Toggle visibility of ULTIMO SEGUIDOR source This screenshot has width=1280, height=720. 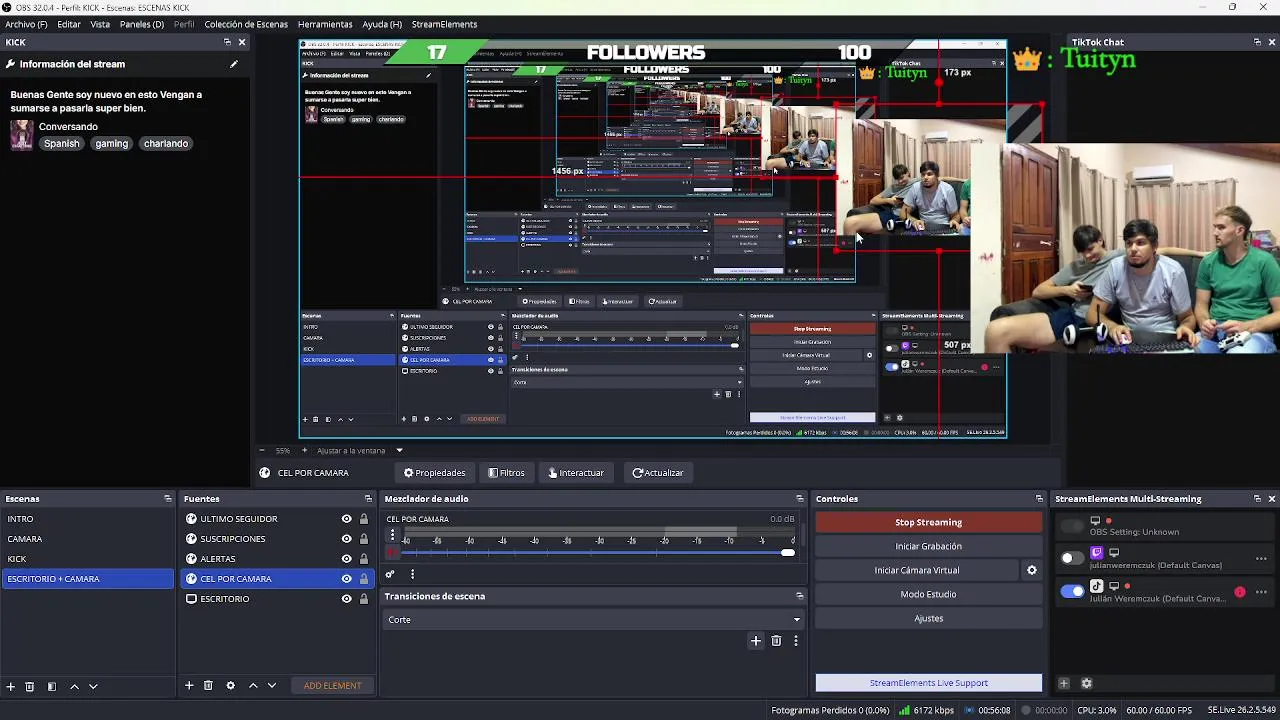pyautogui.click(x=347, y=519)
